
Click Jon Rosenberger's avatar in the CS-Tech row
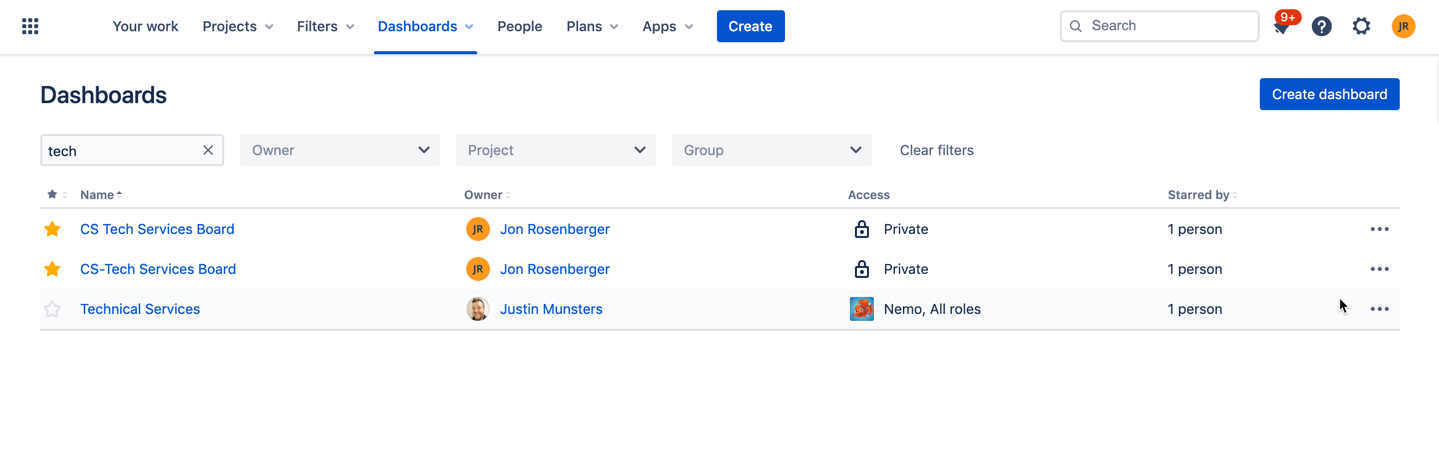tap(477, 269)
